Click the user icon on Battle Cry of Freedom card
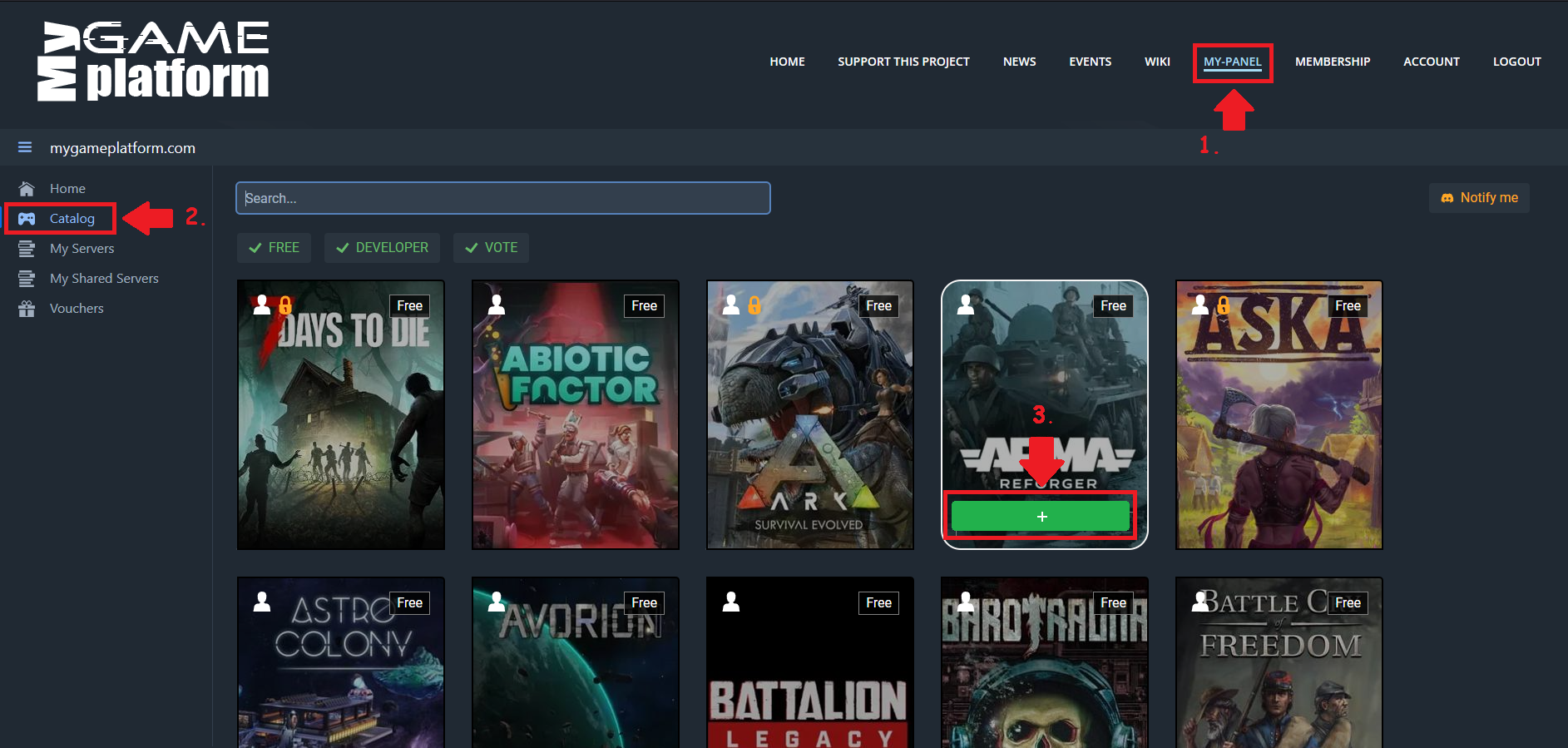 coord(1200,602)
